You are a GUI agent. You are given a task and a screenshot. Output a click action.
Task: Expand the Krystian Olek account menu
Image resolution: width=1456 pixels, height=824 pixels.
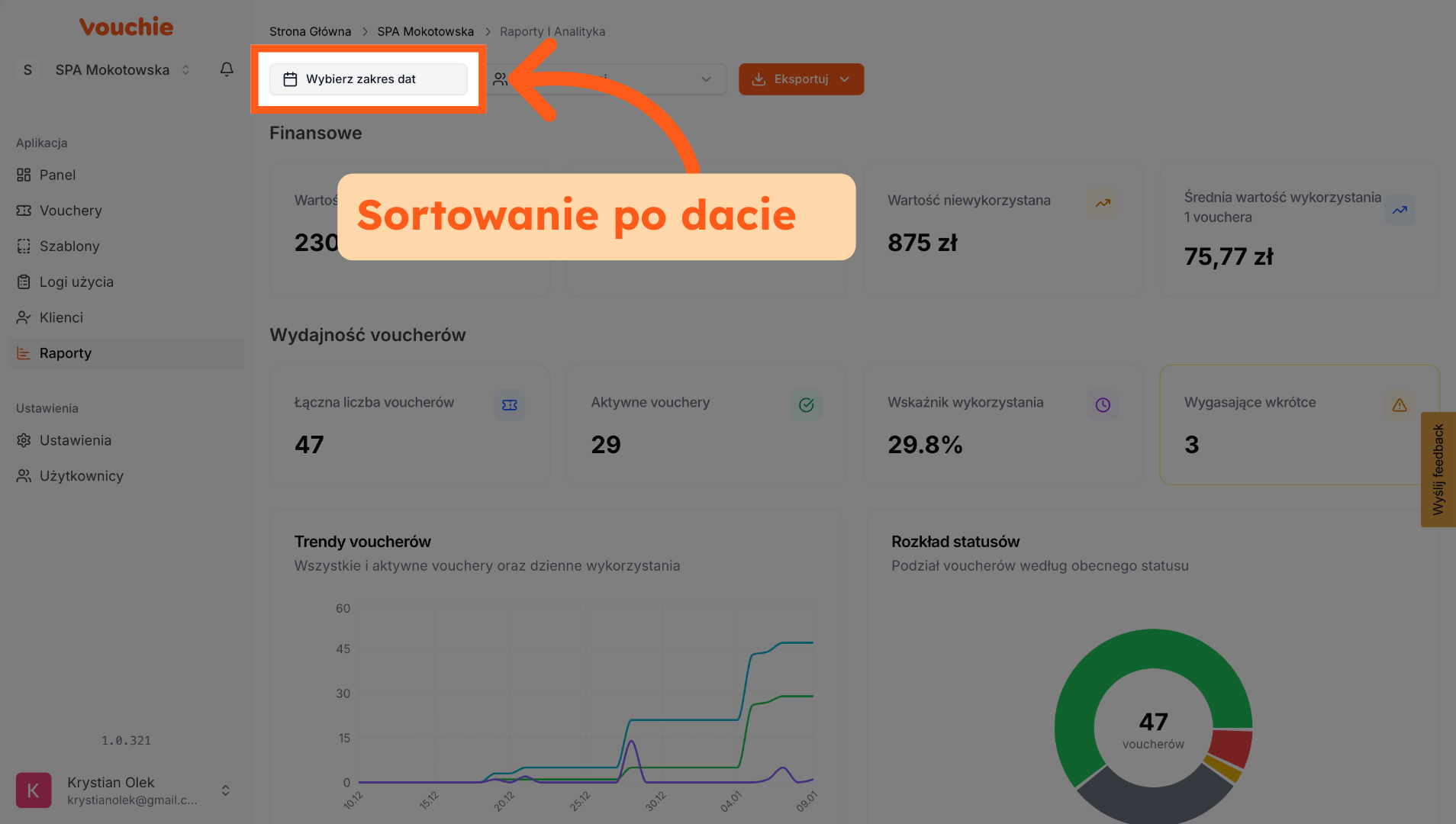tap(225, 790)
